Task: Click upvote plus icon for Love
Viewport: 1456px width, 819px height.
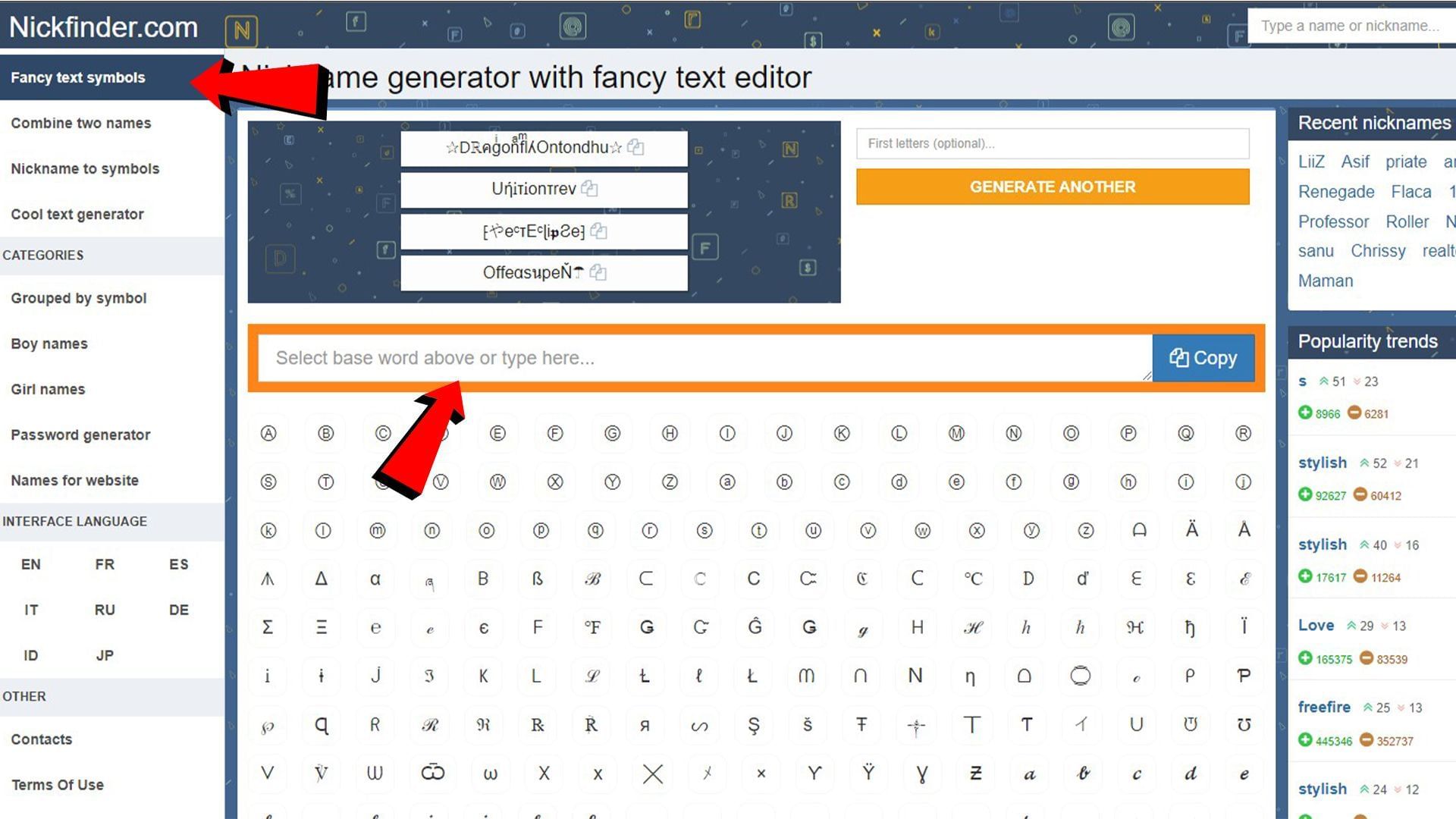Action: coord(1305,658)
